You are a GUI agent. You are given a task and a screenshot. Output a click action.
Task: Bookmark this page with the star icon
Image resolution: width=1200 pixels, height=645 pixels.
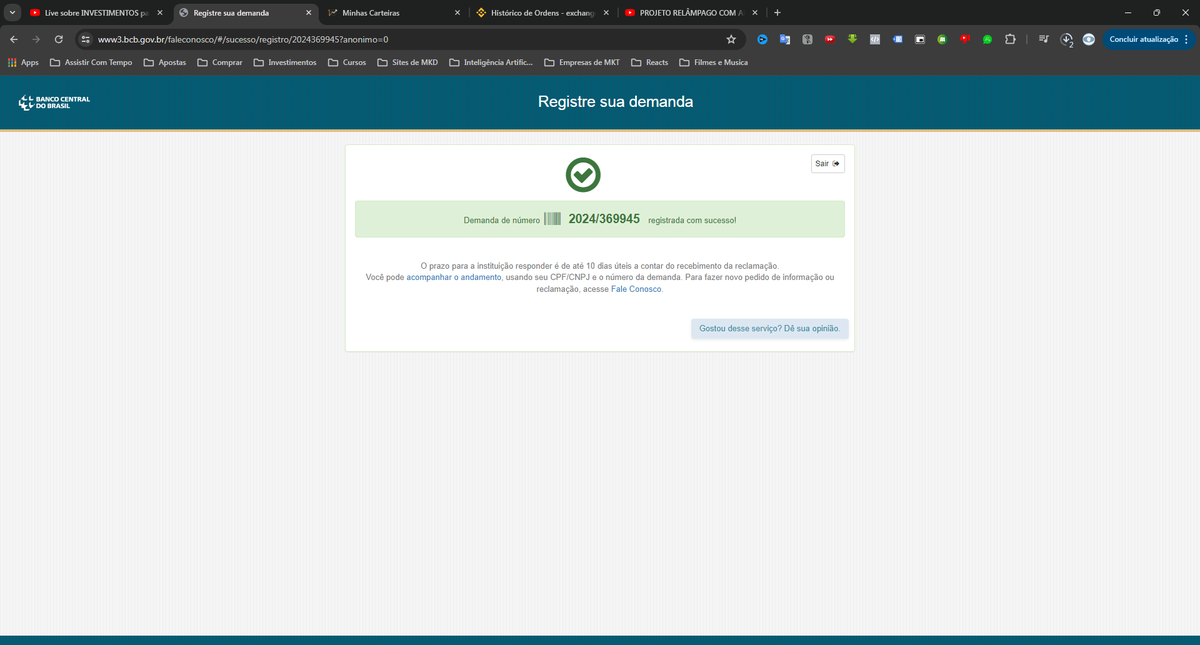tap(731, 39)
